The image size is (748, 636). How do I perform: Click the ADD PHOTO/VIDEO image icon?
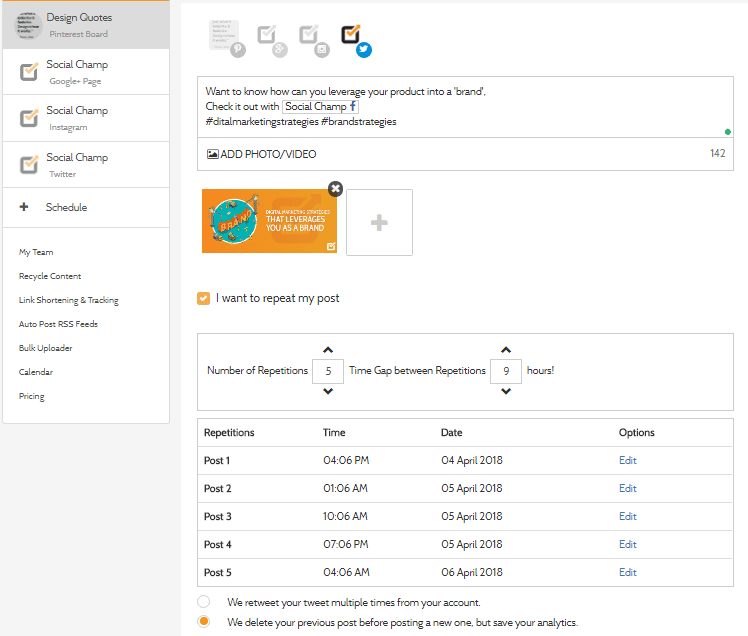212,154
